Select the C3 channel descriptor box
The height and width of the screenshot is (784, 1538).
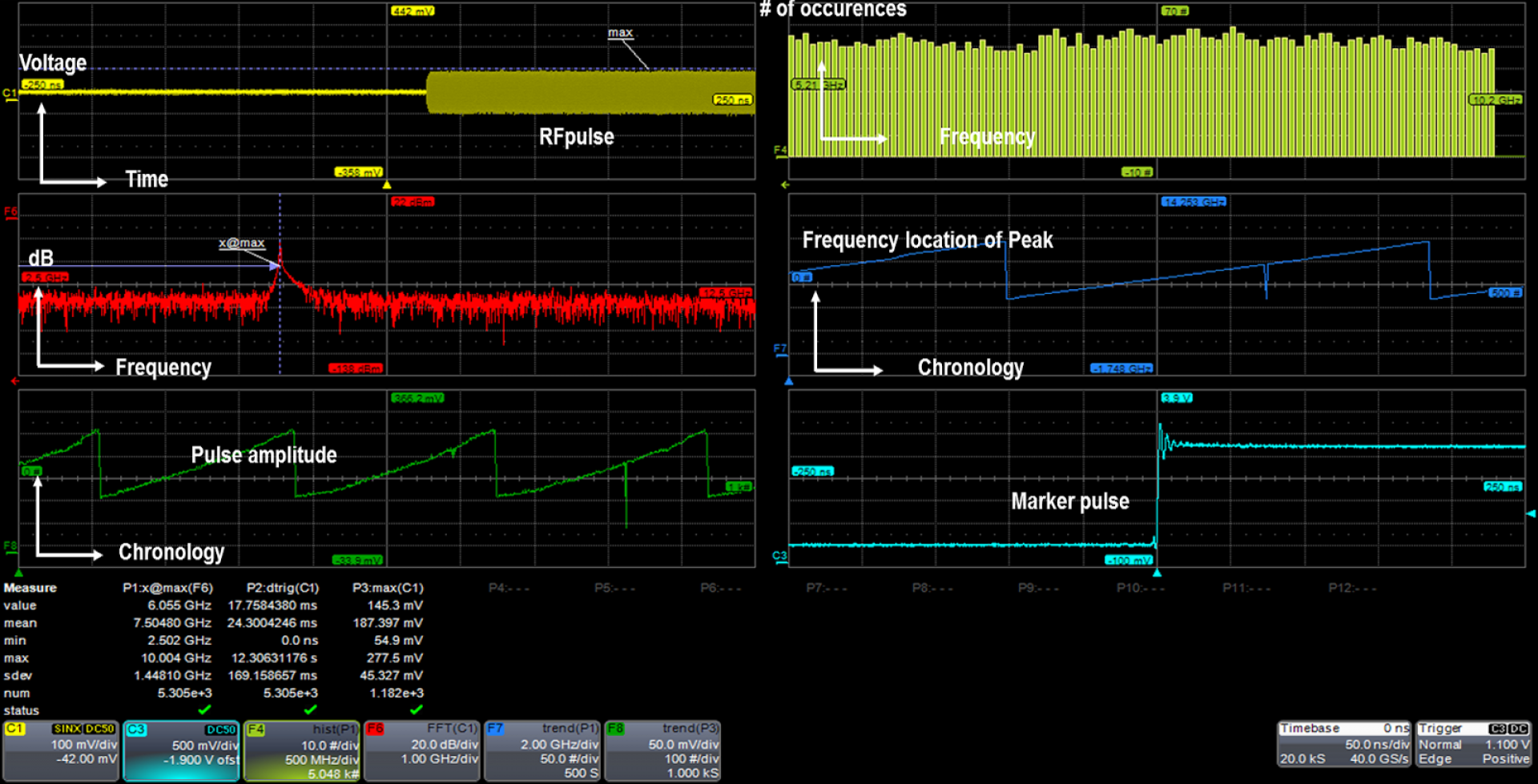point(181,750)
